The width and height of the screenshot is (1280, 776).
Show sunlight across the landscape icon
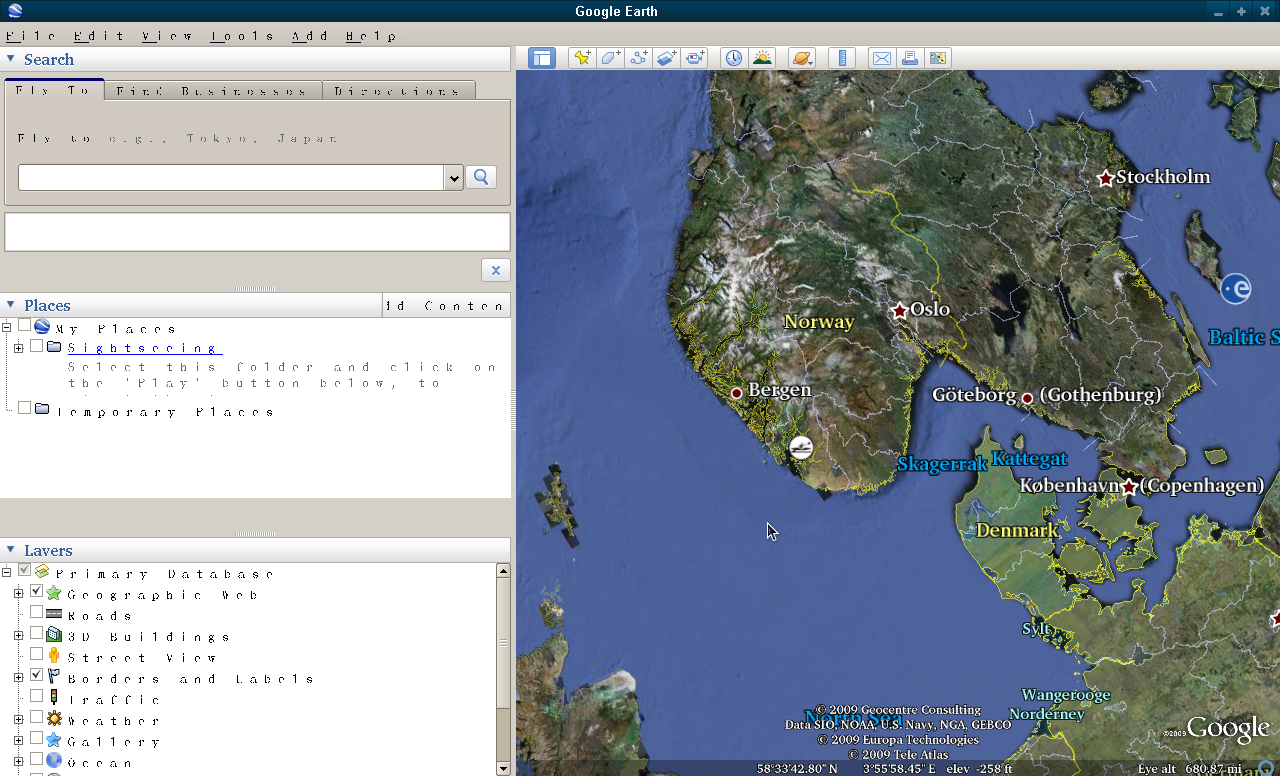pyautogui.click(x=762, y=58)
